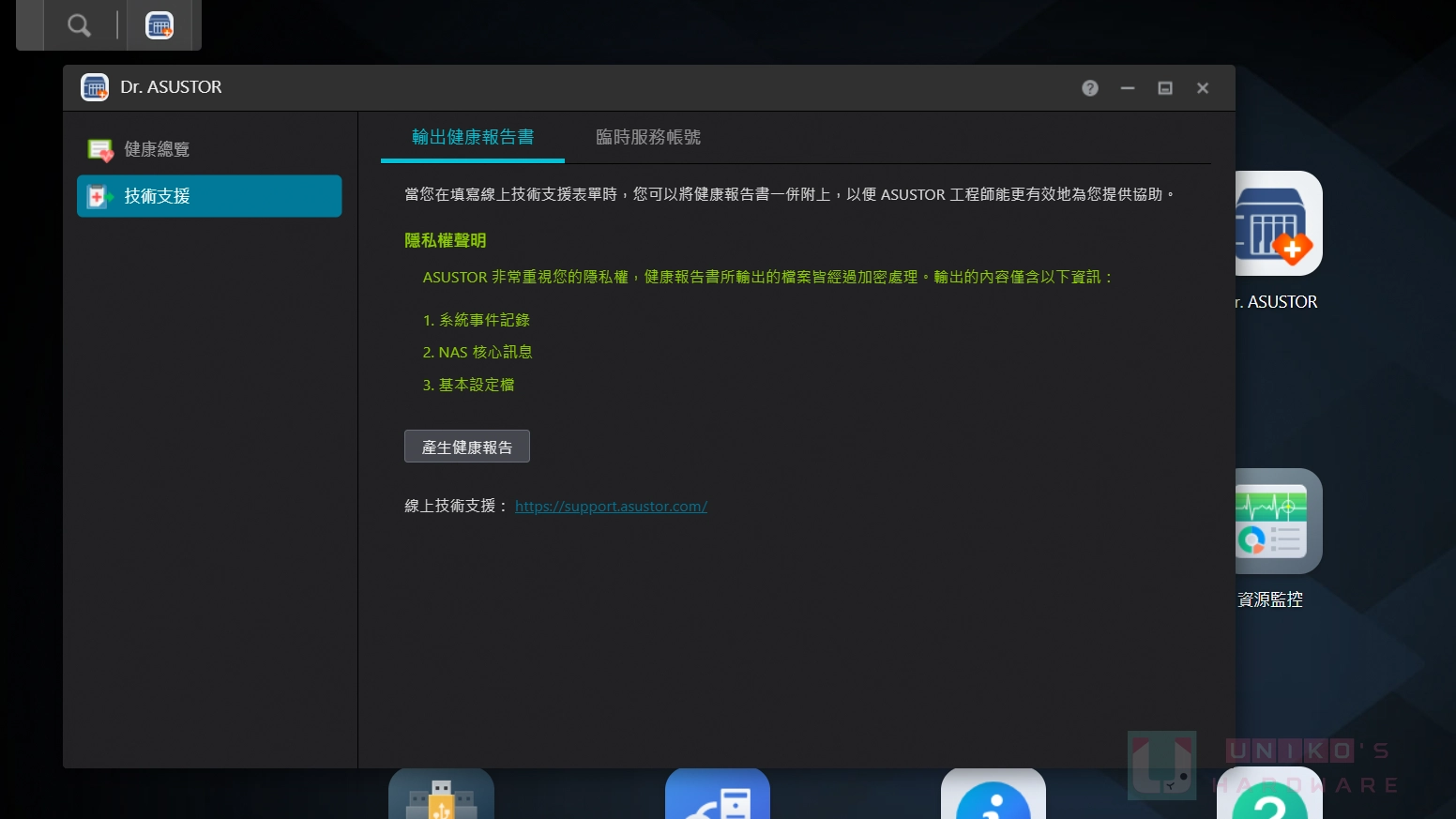Click the 產生健康報告 button
The height and width of the screenshot is (819, 1456).
coord(467,447)
